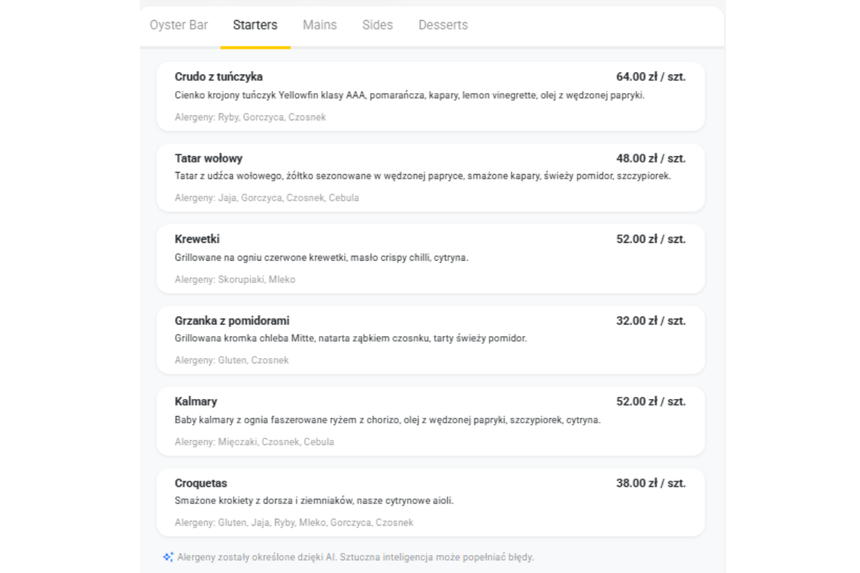860x573 pixels.
Task: Click the Krewetki menu item
Action: (x=431, y=259)
